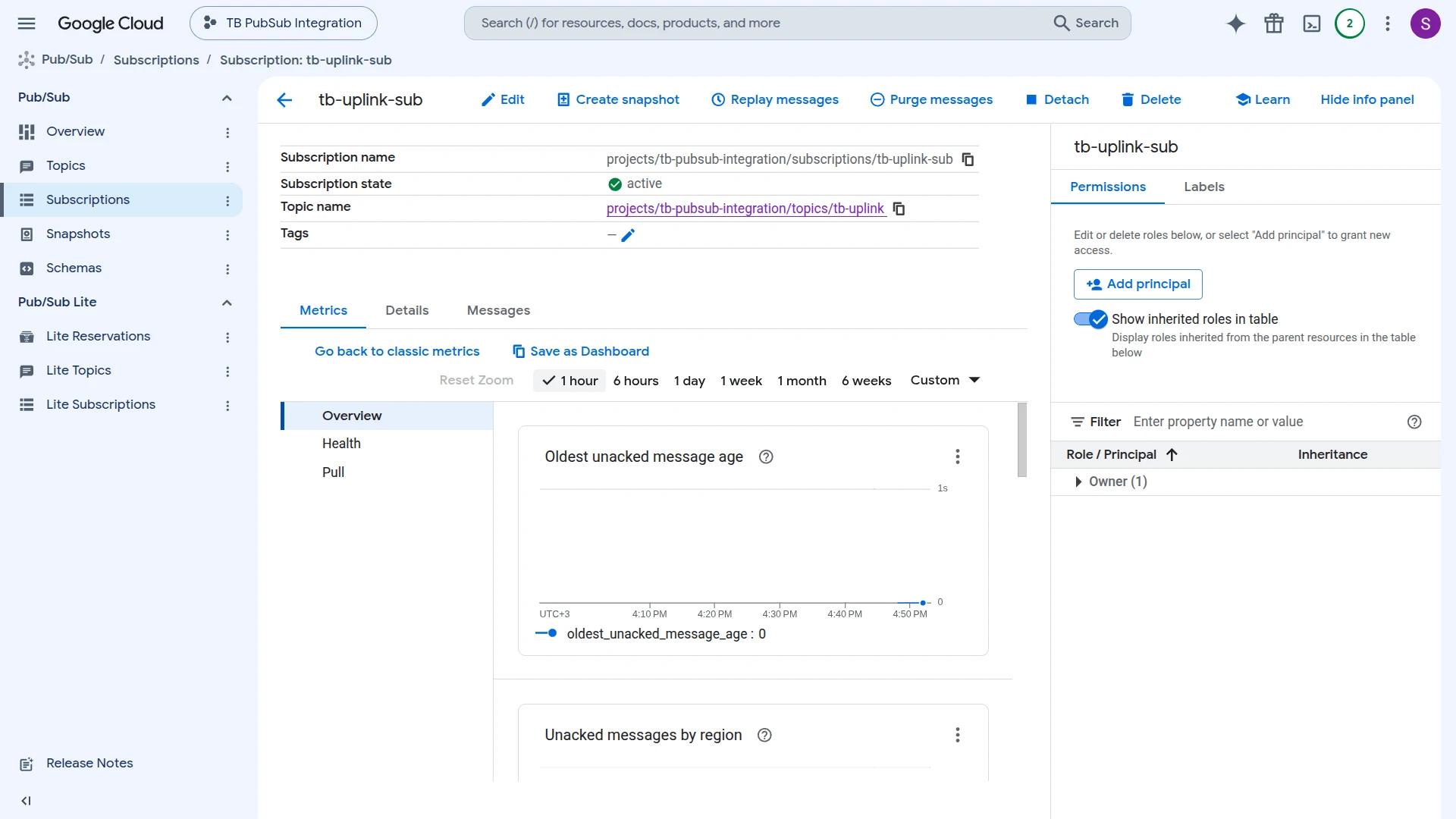Collapse the Pub/Sub sidebar section
The image size is (1456, 819).
click(227, 98)
